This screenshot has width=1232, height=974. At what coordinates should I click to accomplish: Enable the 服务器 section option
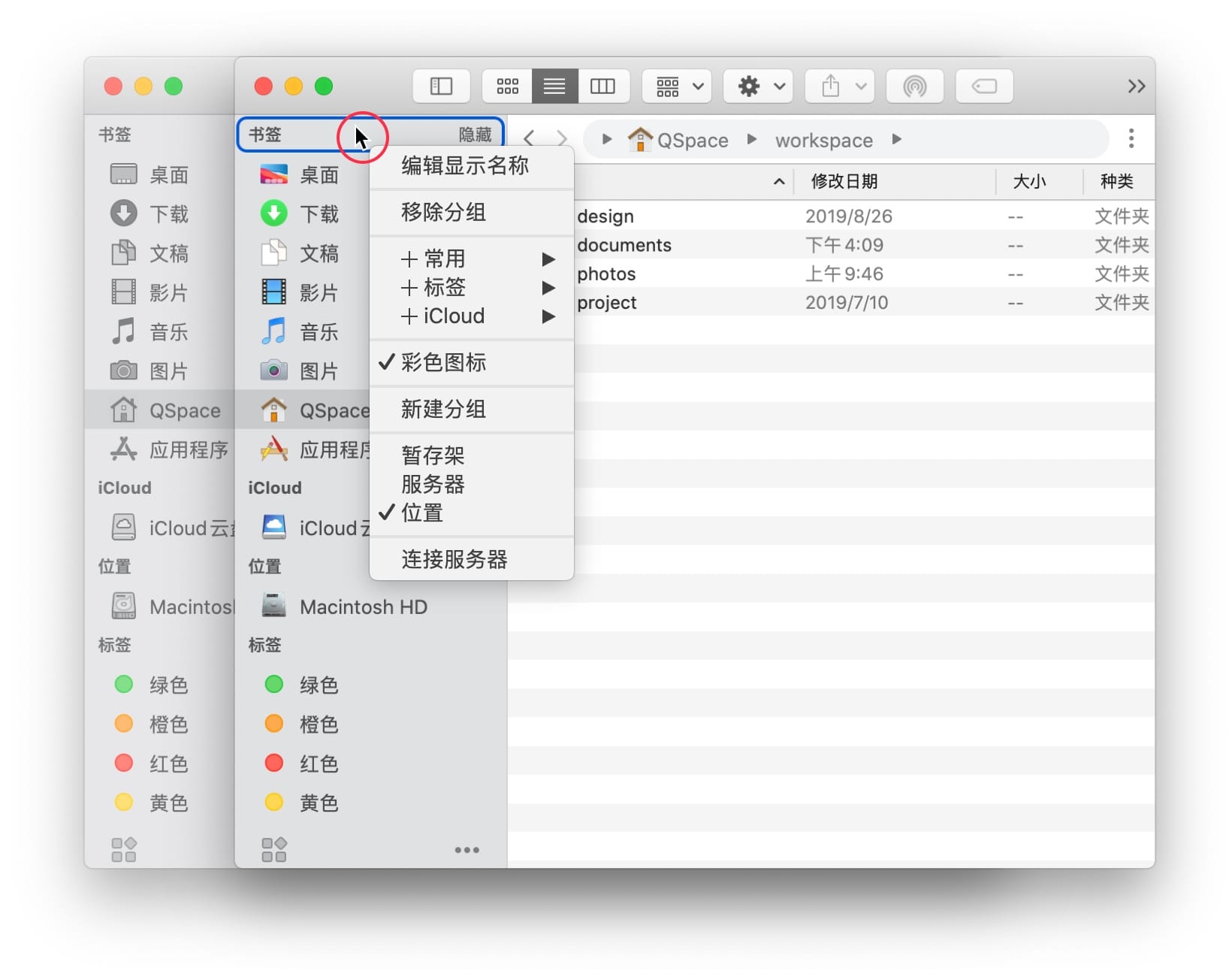433,484
